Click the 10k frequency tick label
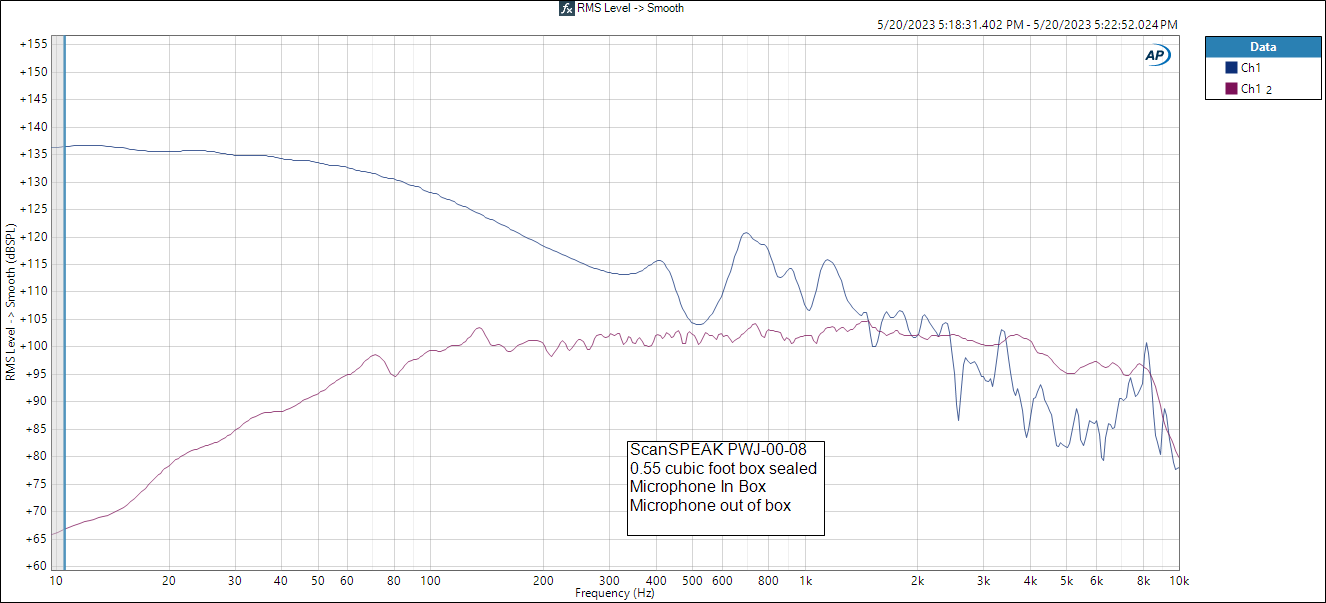Image resolution: width=1326 pixels, height=603 pixels. tap(1179, 580)
